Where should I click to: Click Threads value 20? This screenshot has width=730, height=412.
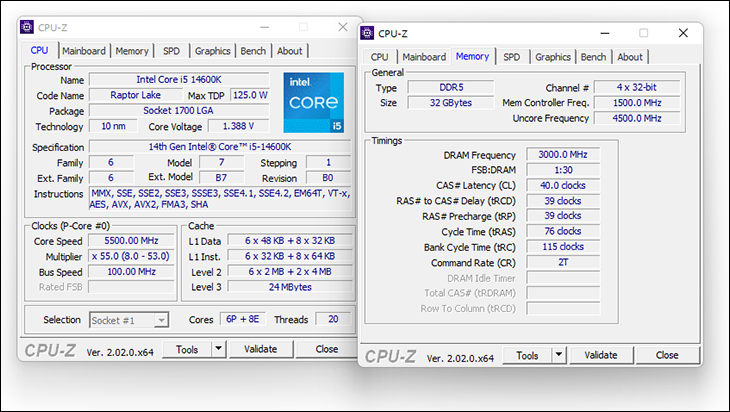pyautogui.click(x=333, y=319)
